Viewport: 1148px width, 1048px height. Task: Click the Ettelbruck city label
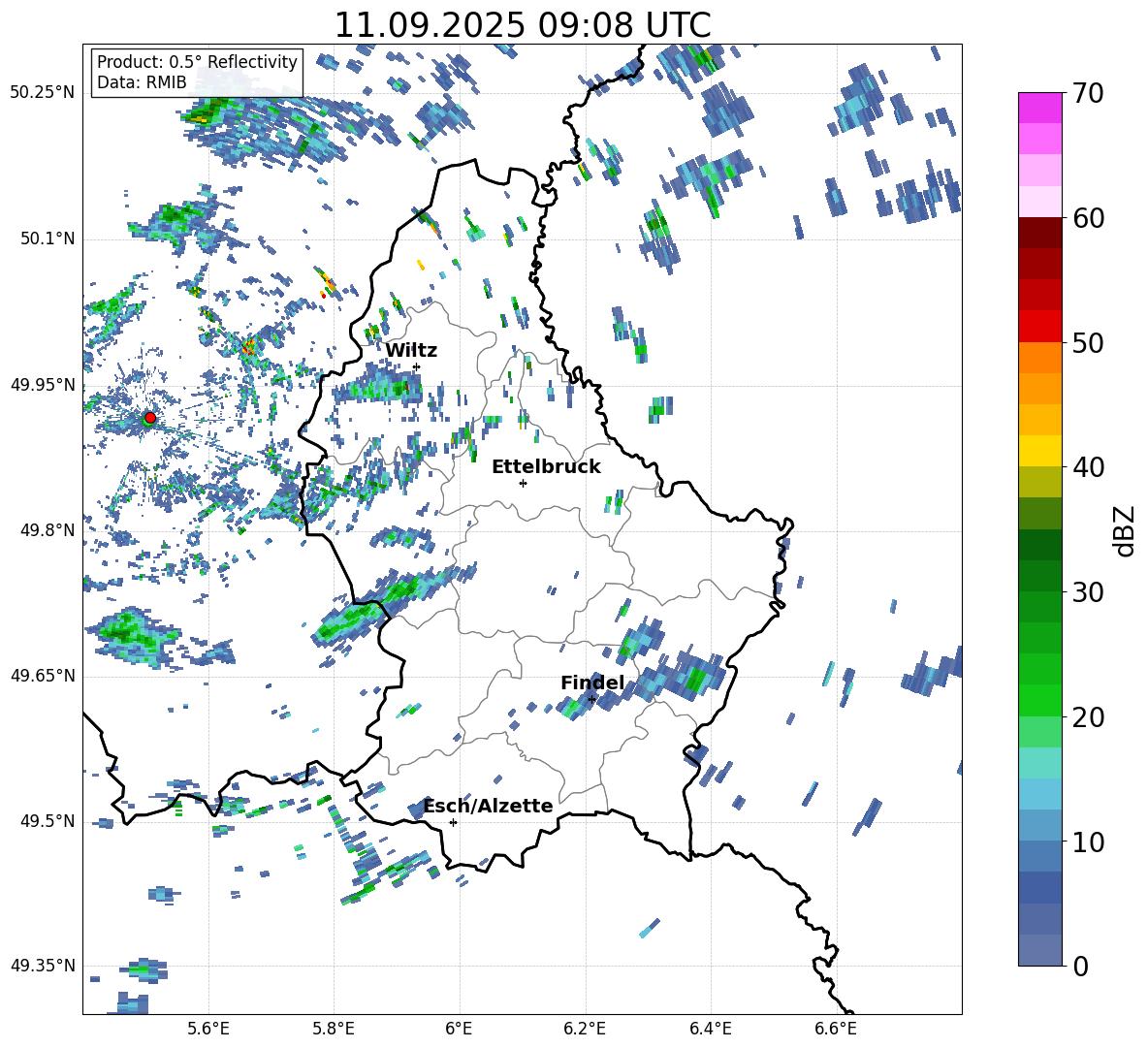[x=546, y=467]
